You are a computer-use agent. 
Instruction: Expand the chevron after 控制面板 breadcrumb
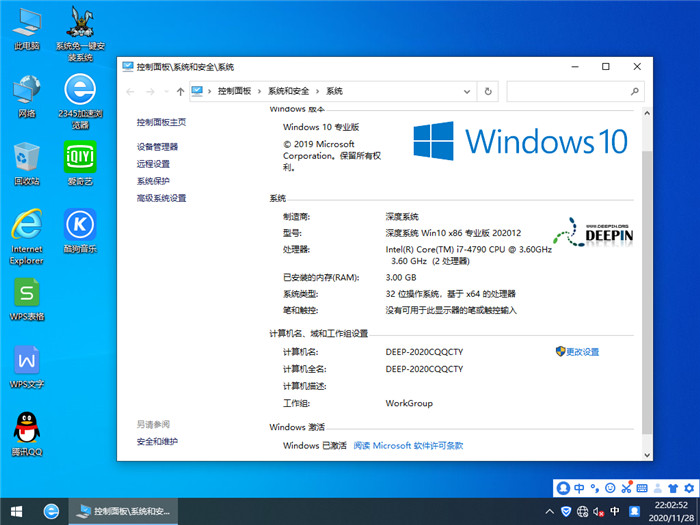tap(259, 92)
